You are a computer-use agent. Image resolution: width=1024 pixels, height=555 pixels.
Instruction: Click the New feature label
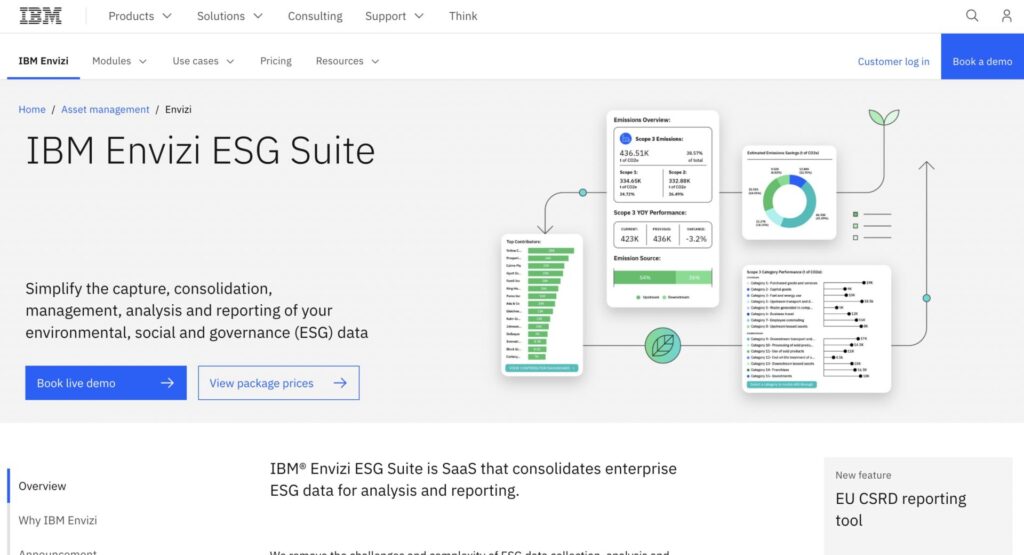point(863,475)
